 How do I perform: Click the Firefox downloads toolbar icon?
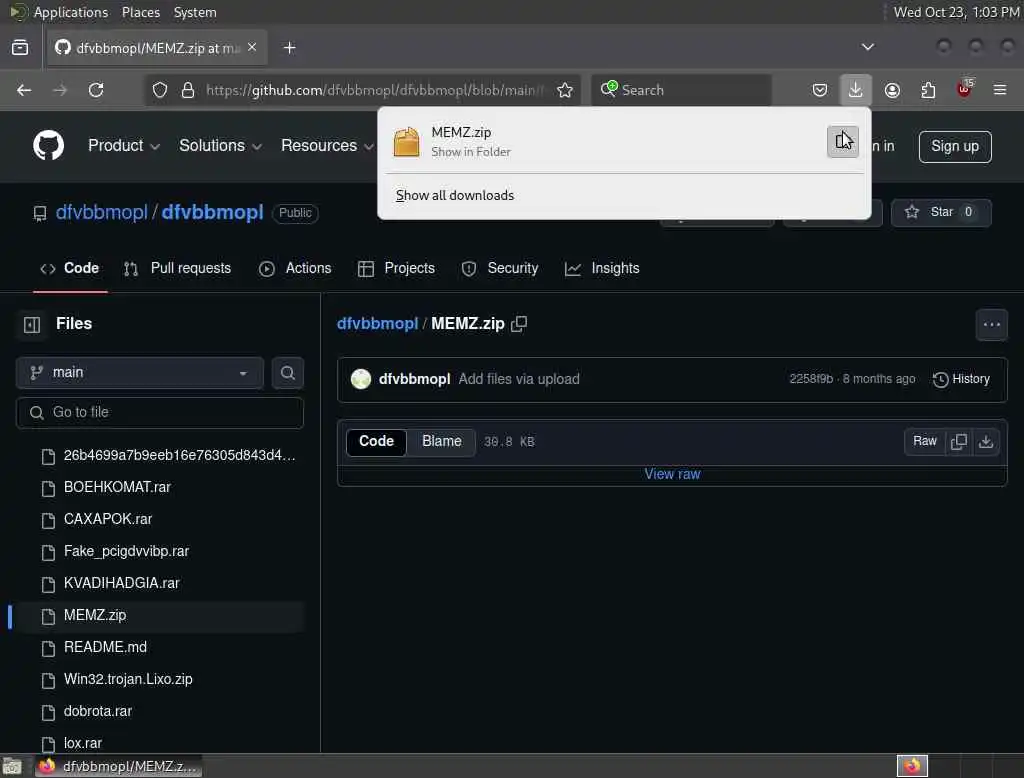click(x=855, y=89)
